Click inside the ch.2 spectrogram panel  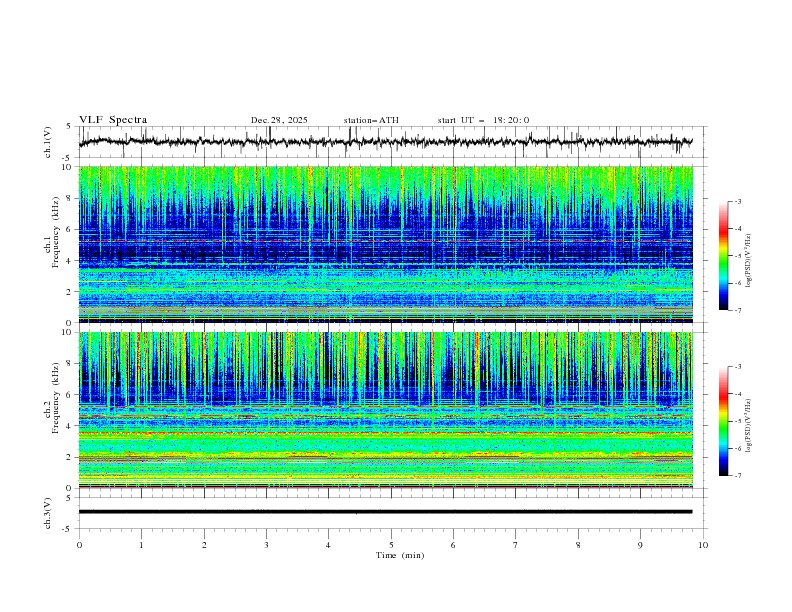pos(390,409)
